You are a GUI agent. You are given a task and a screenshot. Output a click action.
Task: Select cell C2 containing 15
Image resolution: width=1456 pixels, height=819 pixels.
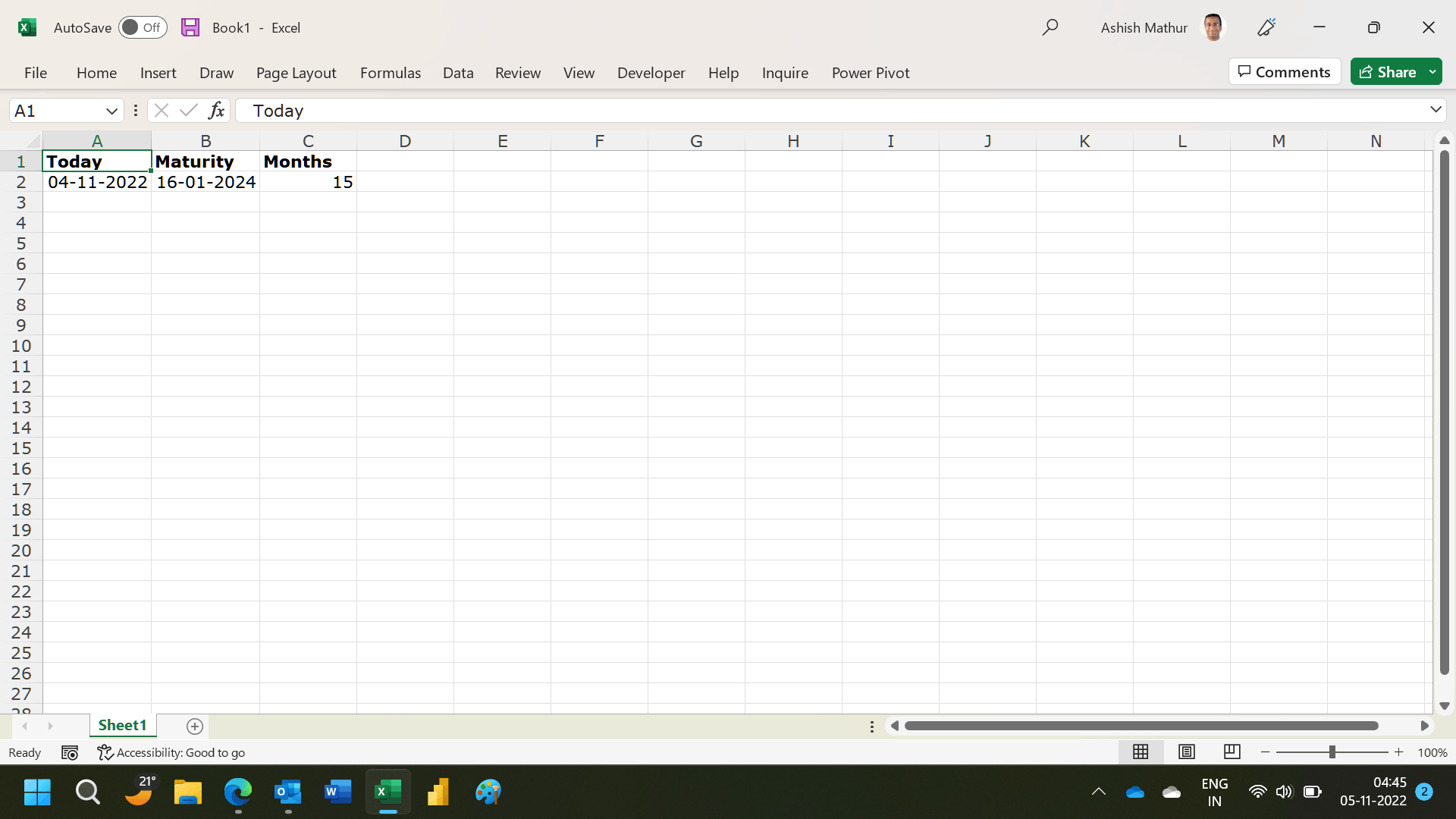pos(308,182)
